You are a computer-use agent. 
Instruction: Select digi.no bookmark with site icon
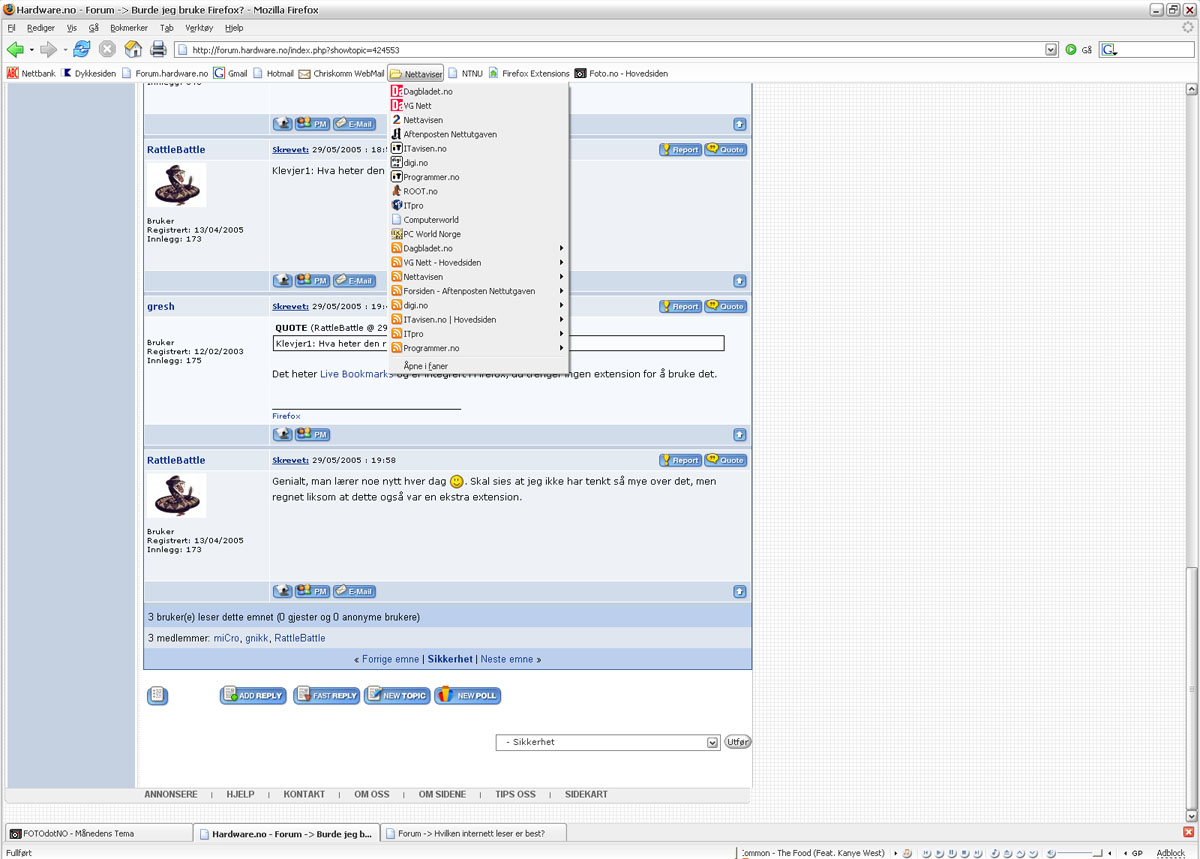pyautogui.click(x=478, y=162)
